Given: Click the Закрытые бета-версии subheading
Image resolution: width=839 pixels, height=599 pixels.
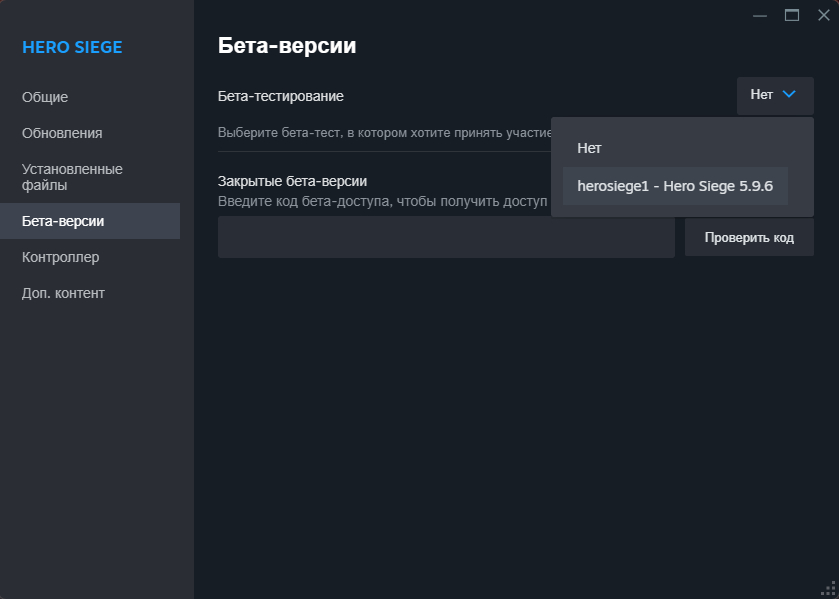Looking at the screenshot, I should (293, 181).
